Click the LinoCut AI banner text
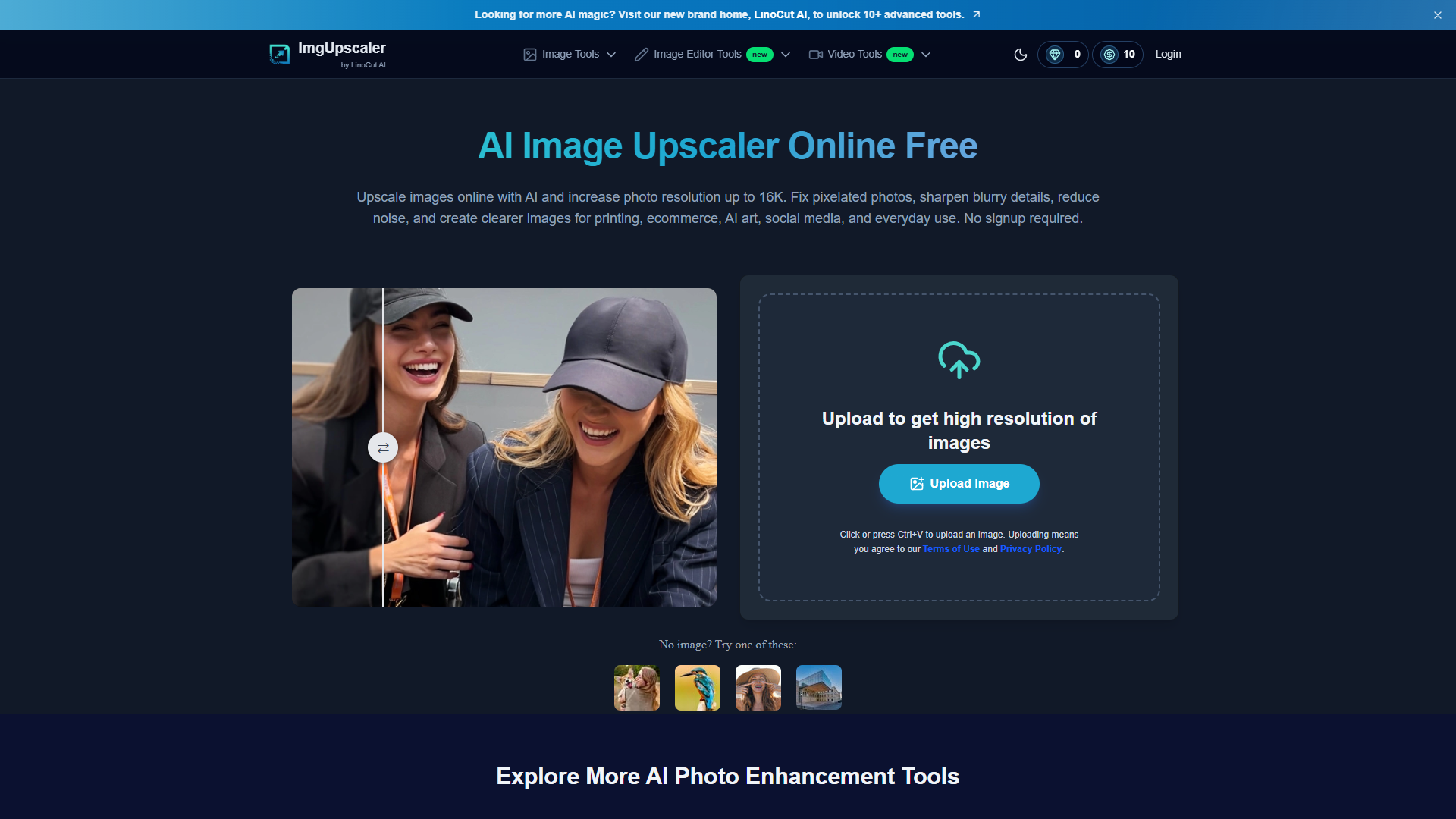The image size is (1456, 819). (x=720, y=14)
